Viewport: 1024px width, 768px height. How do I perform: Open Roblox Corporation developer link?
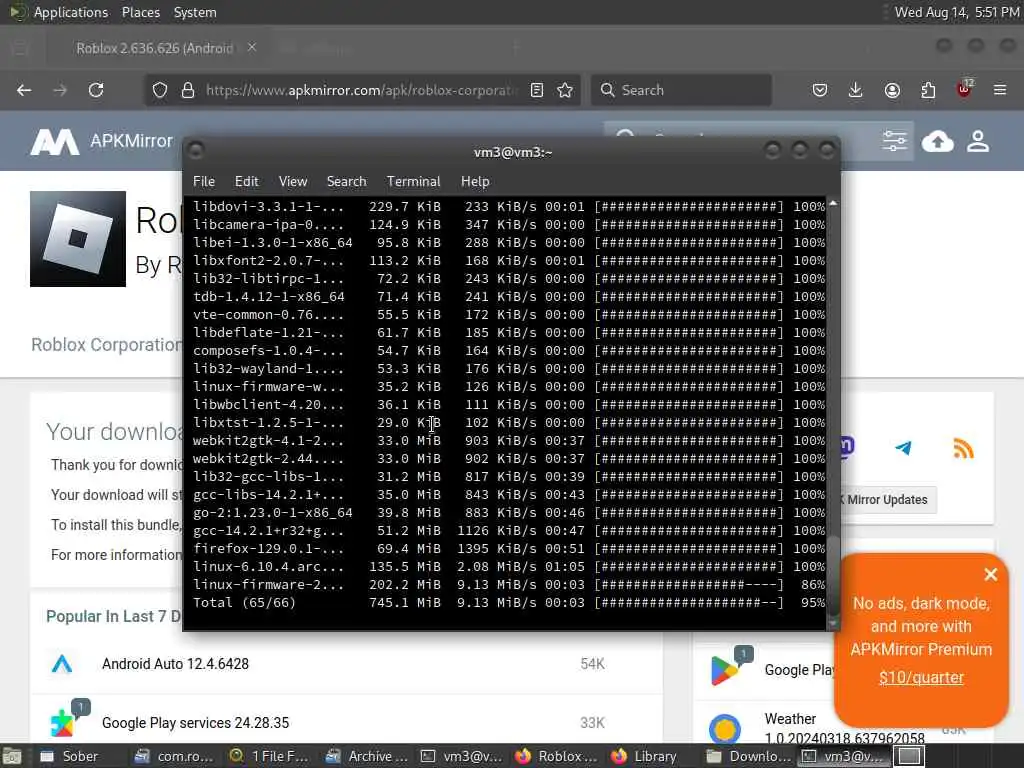[x=107, y=344]
